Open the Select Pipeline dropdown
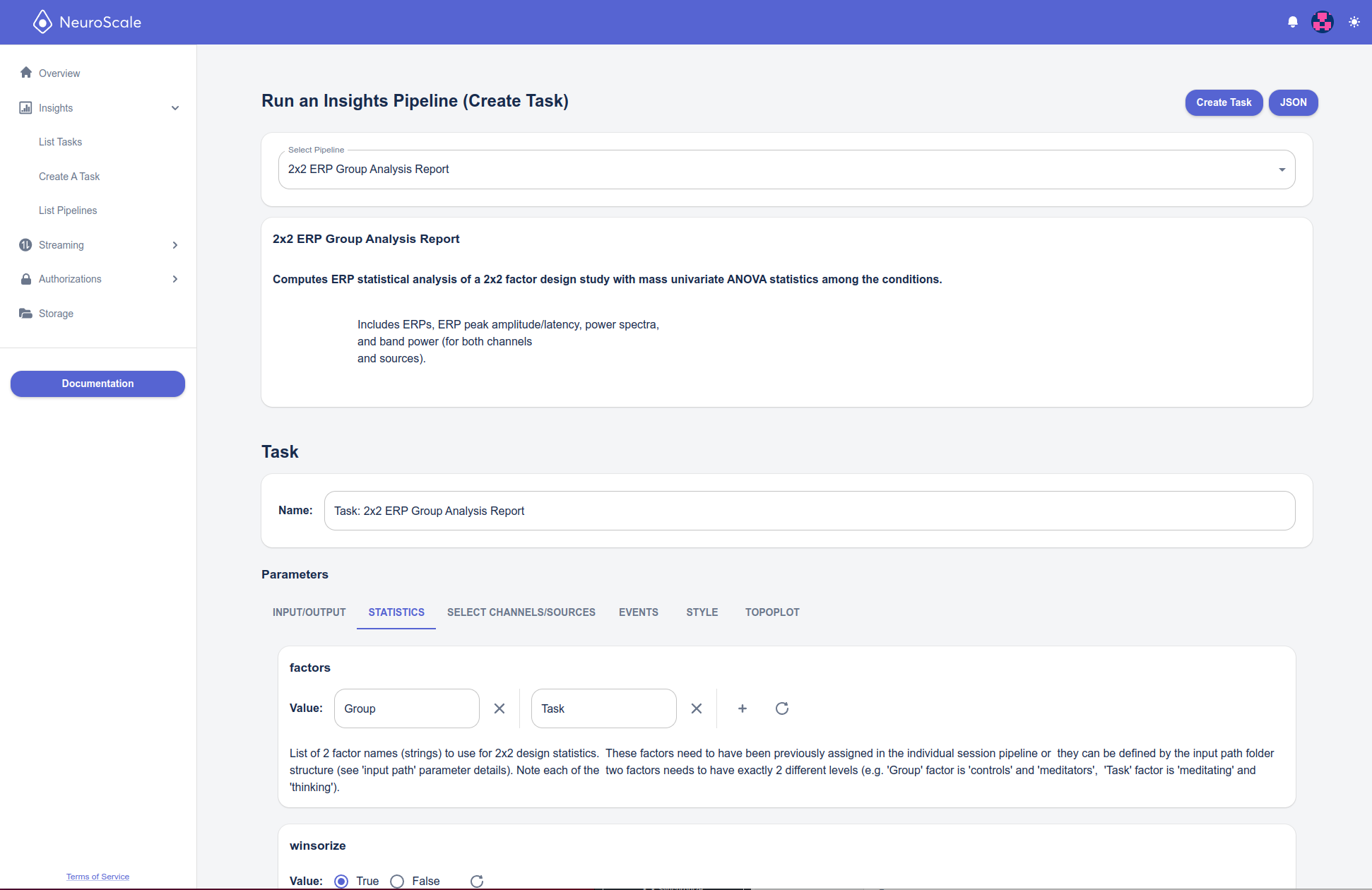This screenshot has height=890, width=1372. (x=786, y=170)
